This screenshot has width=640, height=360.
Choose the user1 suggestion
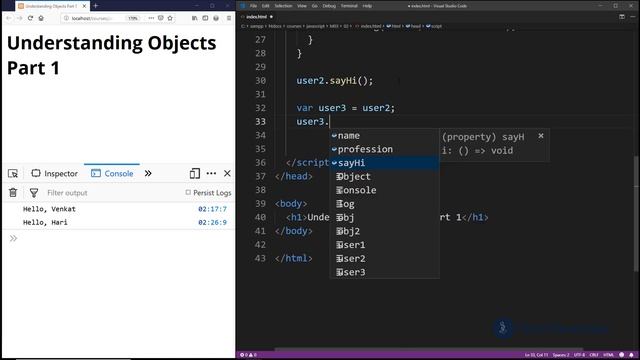[x=384, y=245]
